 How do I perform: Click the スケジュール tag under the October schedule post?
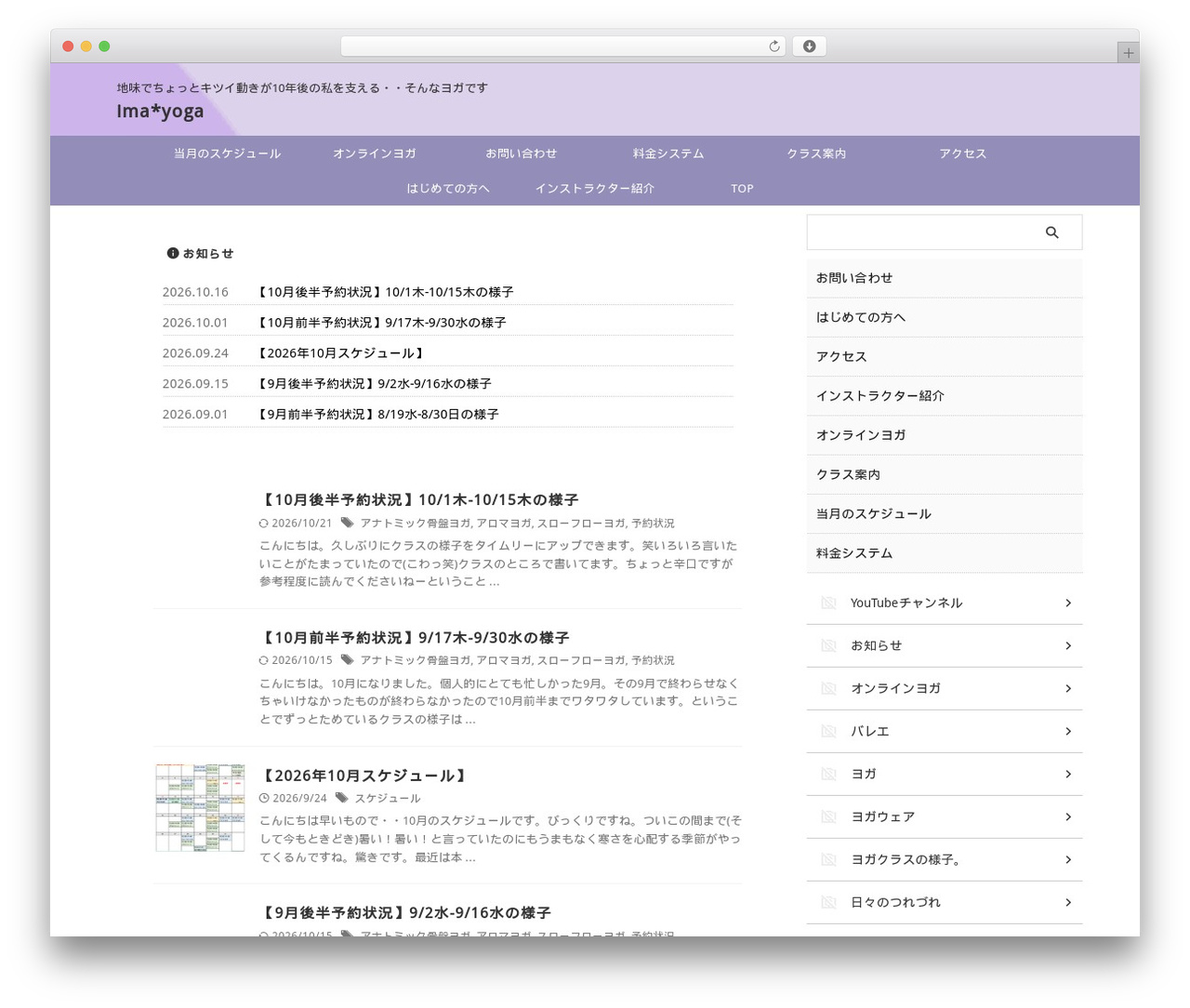(x=387, y=798)
